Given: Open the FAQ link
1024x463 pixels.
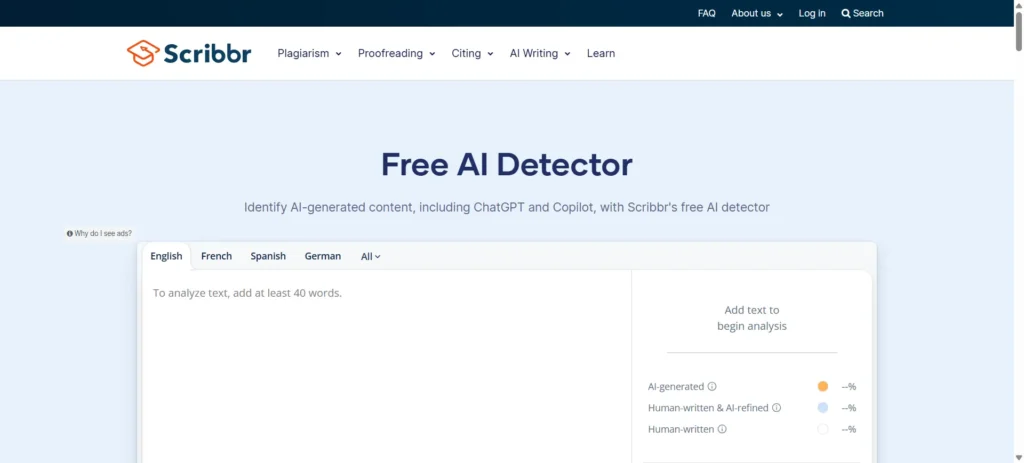Looking at the screenshot, I should point(707,13).
